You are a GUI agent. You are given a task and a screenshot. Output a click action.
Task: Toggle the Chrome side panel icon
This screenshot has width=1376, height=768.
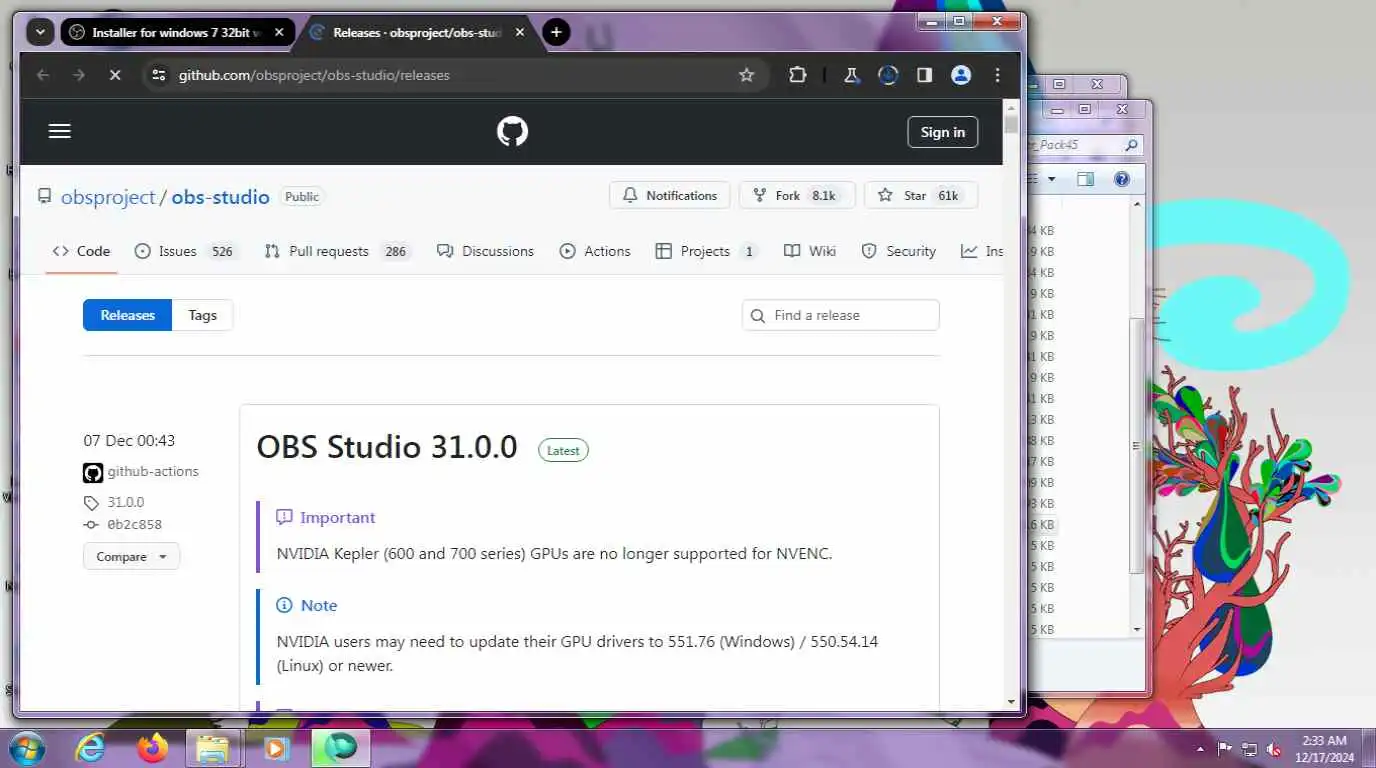[924, 75]
